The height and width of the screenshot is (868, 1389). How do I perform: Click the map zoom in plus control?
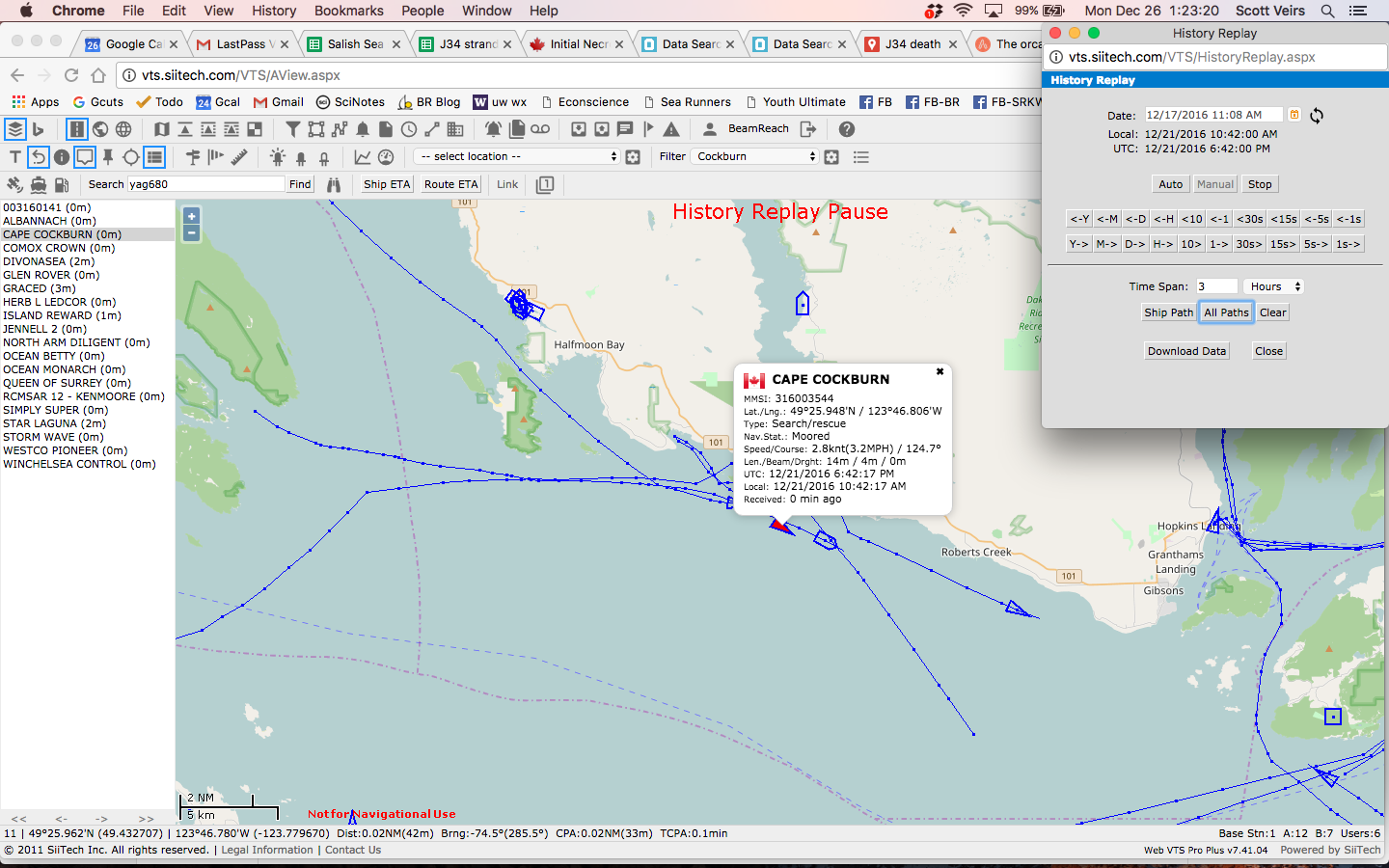tap(192, 217)
